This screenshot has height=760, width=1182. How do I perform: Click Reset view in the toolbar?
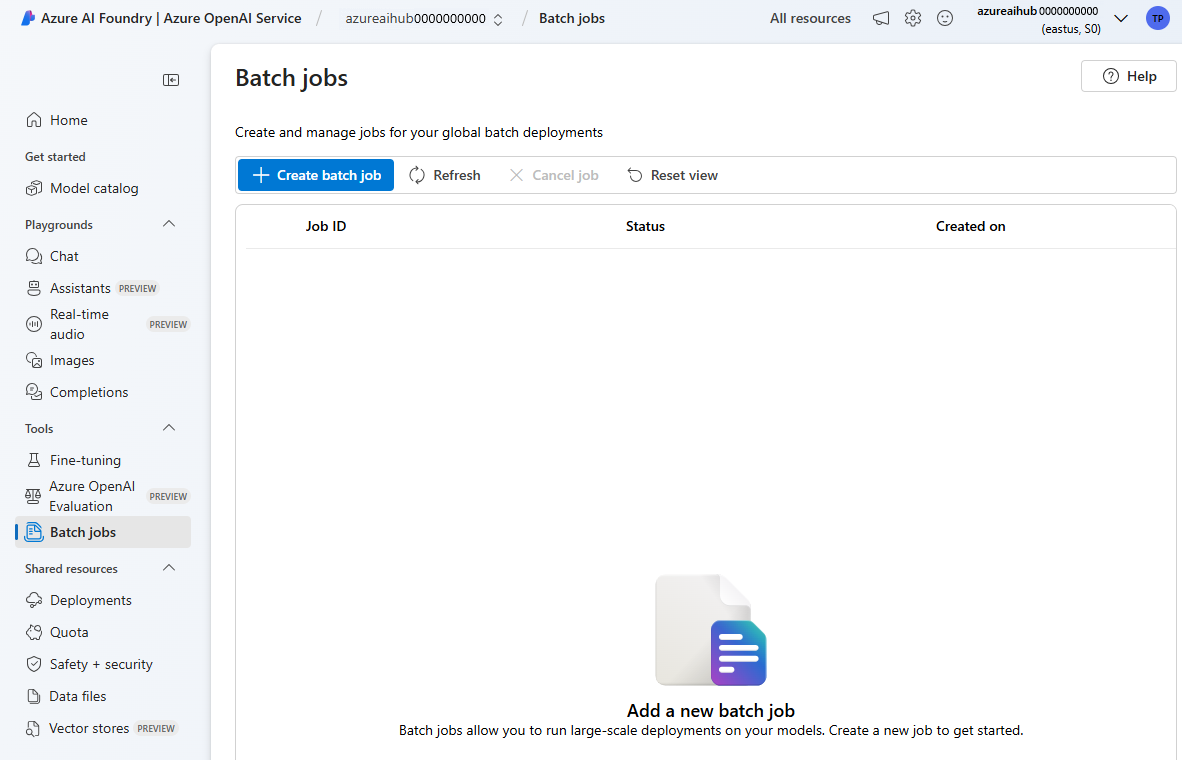[673, 175]
